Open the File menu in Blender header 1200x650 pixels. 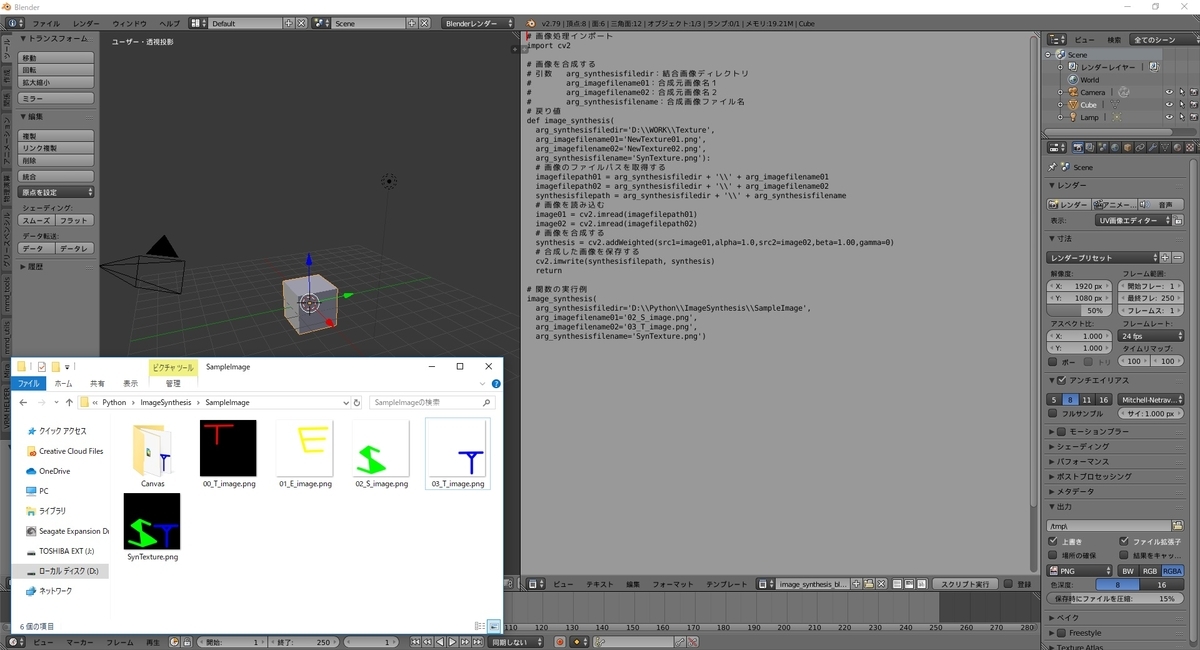pyautogui.click(x=46, y=23)
